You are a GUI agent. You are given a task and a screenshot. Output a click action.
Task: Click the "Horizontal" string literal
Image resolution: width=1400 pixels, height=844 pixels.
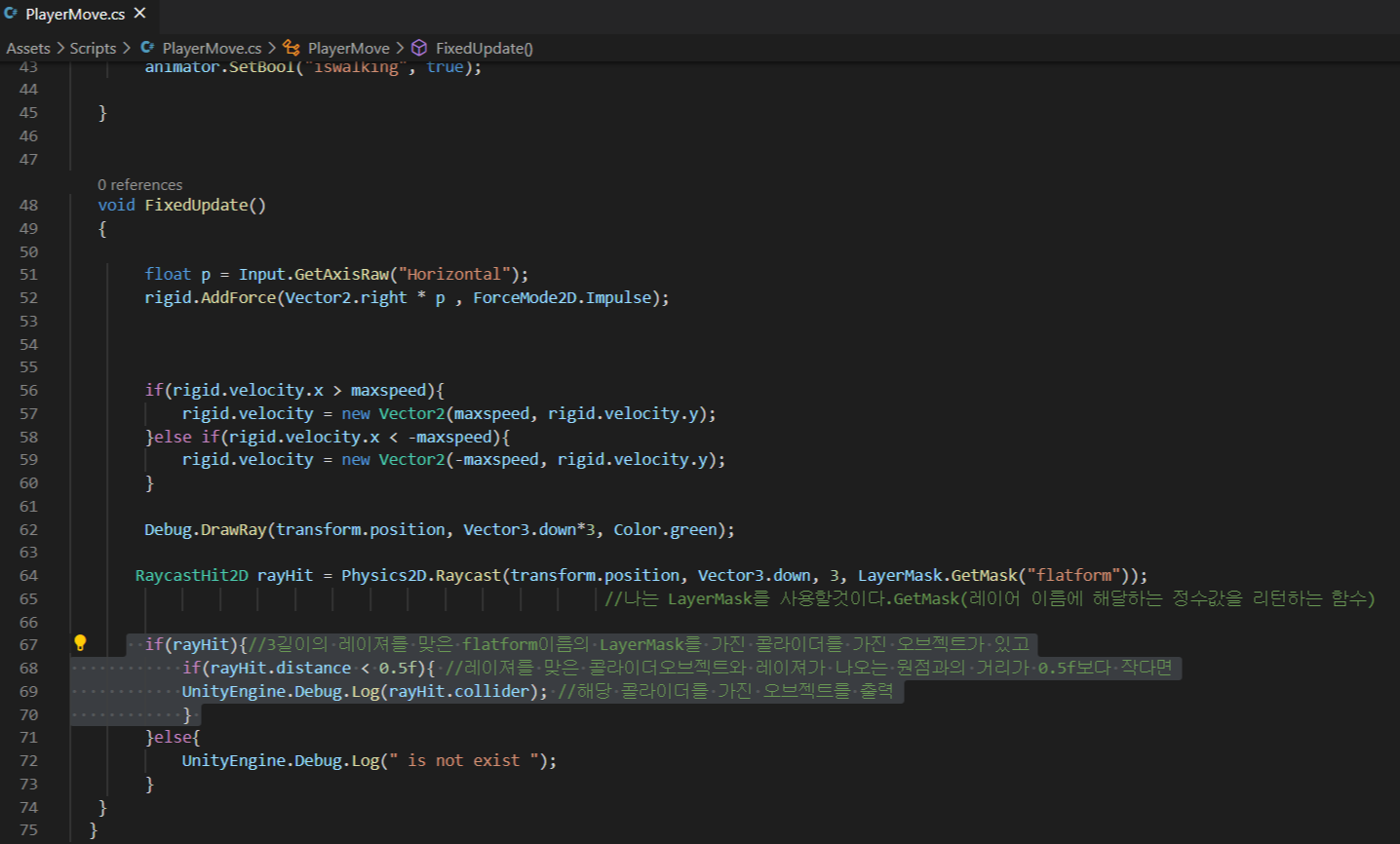(453, 274)
